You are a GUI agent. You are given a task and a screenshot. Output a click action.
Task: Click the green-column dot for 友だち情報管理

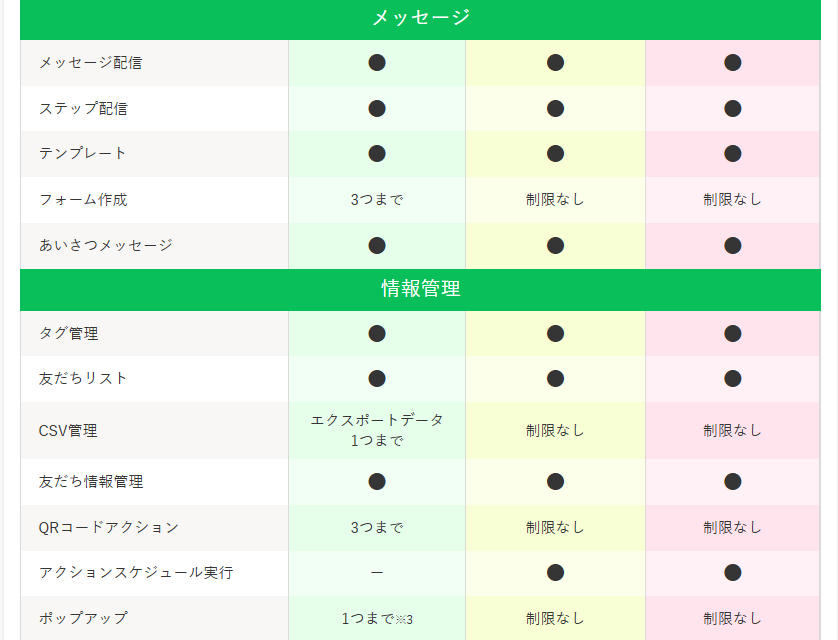(377, 481)
